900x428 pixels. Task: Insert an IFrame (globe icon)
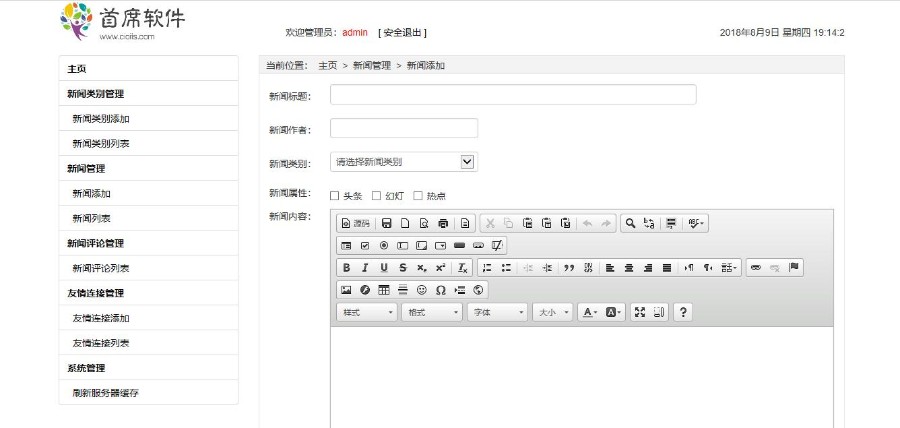point(478,290)
